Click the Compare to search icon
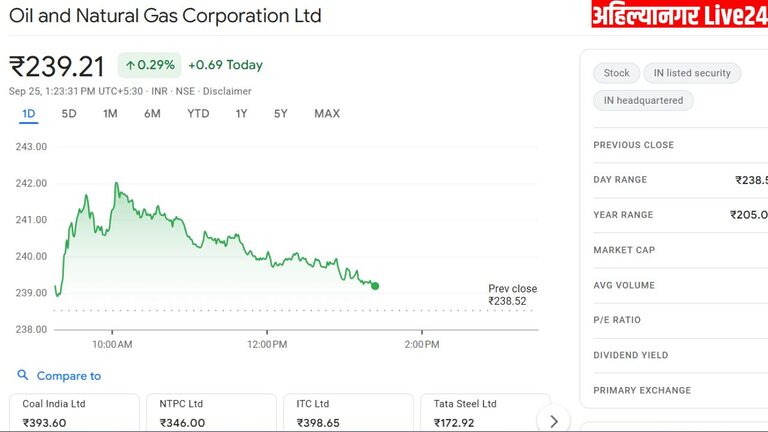The width and height of the screenshot is (768, 432). point(23,376)
